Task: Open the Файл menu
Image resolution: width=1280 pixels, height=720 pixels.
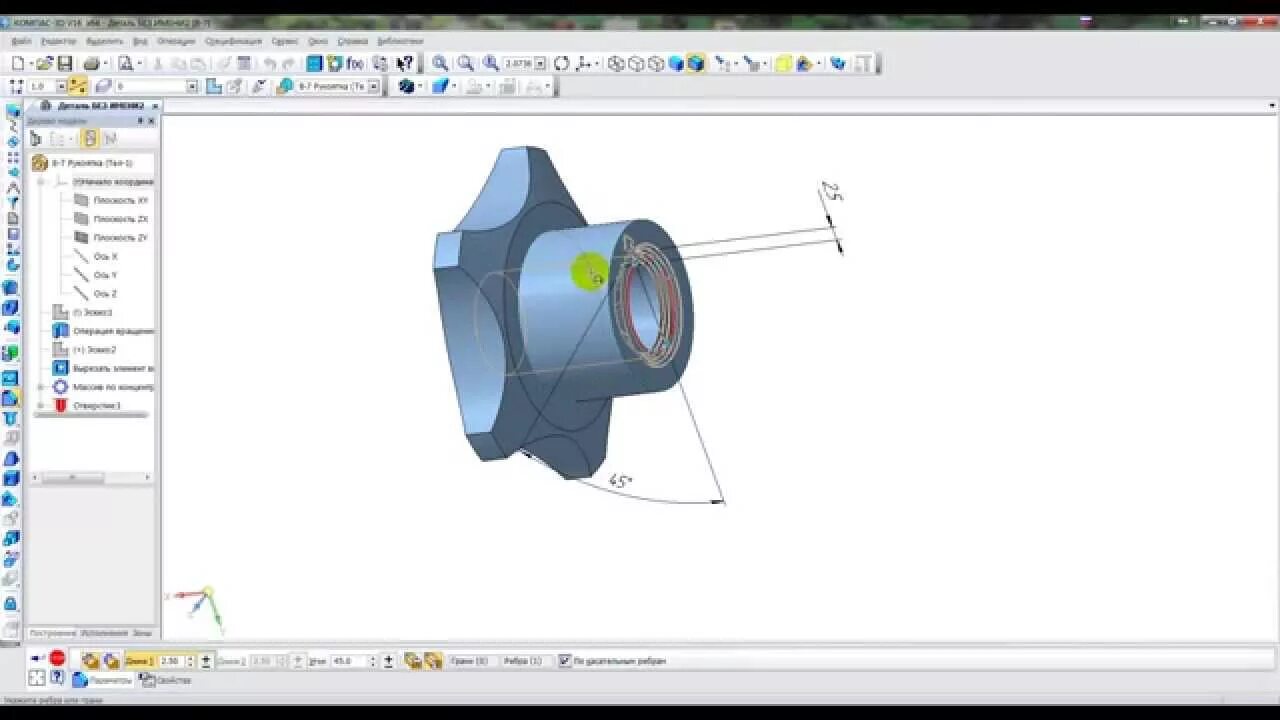Action: [22, 41]
